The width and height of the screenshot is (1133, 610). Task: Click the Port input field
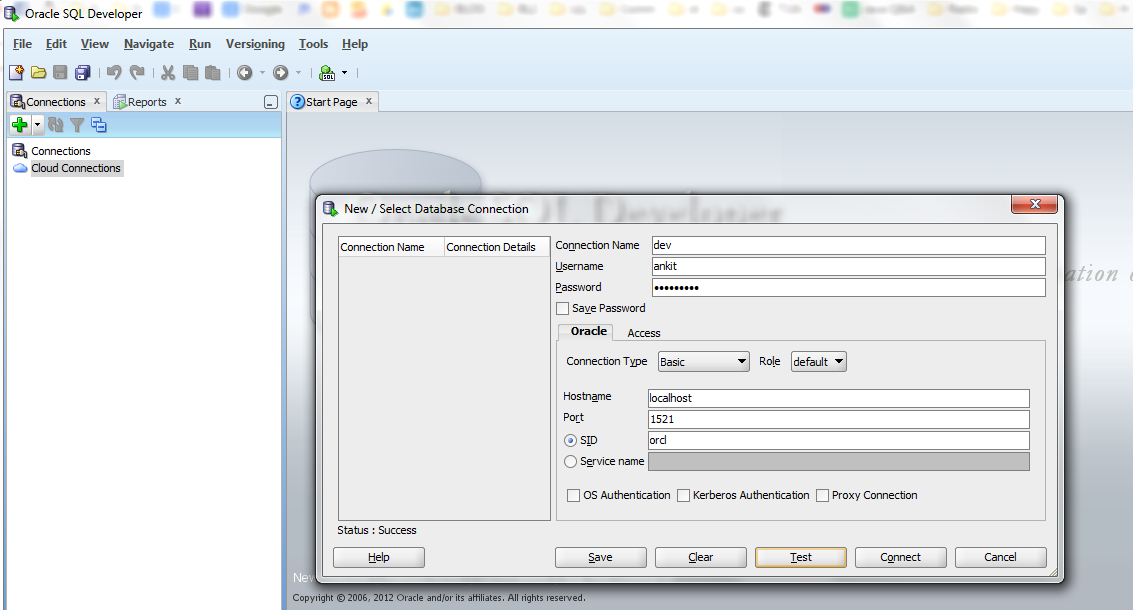click(838, 419)
